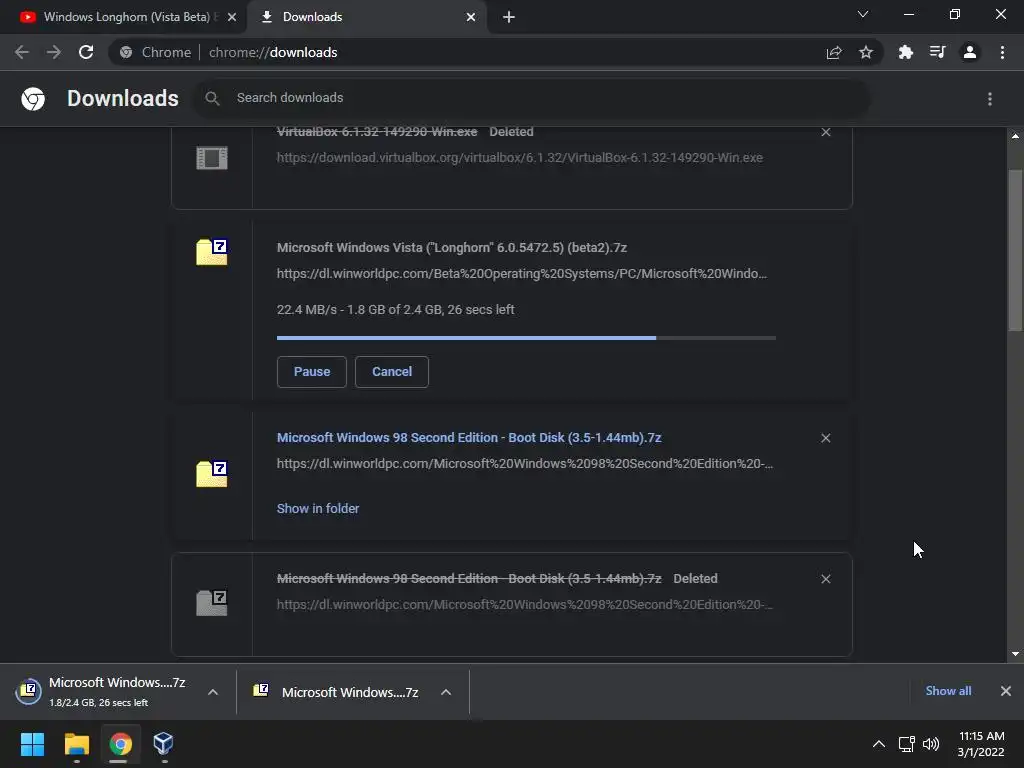Open the media controls icon
The width and height of the screenshot is (1024, 768).
point(937,52)
